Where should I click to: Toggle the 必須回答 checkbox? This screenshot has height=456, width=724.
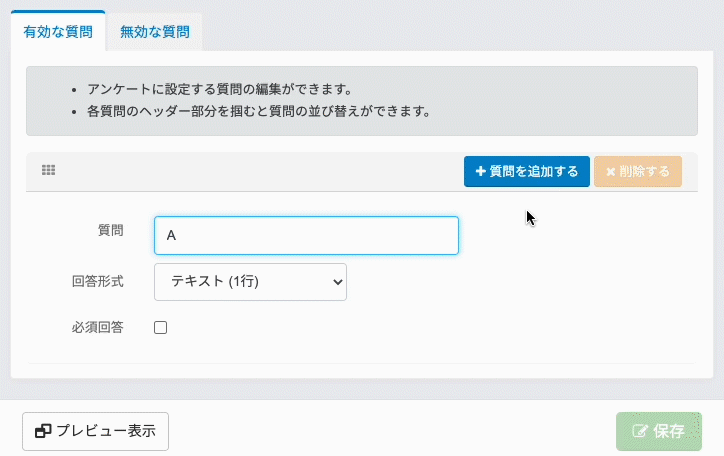161,327
